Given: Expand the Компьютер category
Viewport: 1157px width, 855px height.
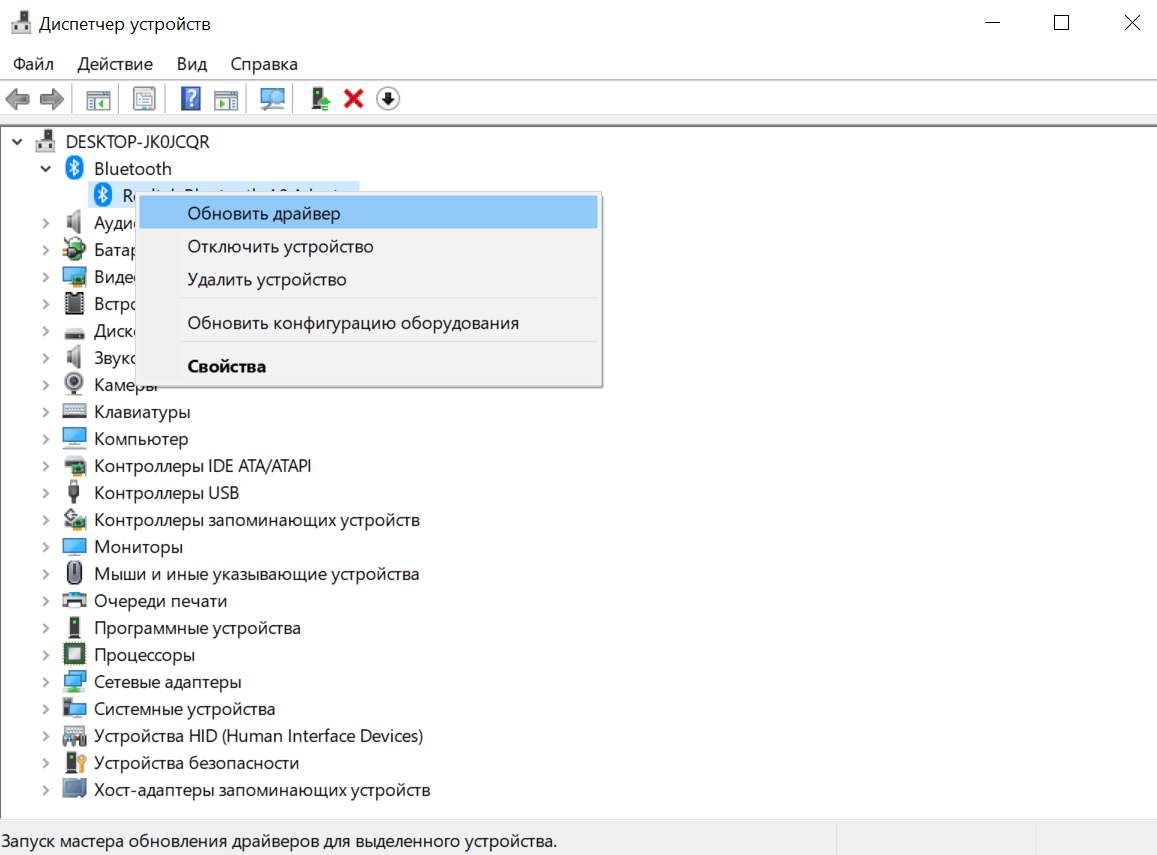Looking at the screenshot, I should click(46, 439).
